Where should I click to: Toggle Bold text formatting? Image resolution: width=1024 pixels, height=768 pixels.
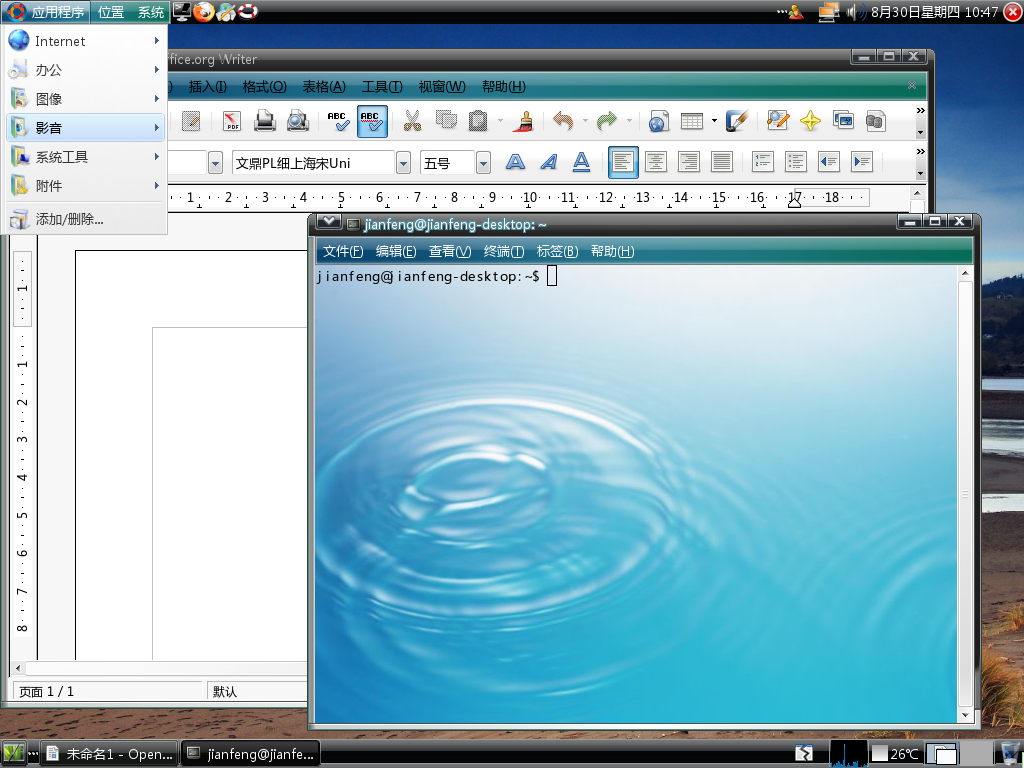tap(515, 161)
